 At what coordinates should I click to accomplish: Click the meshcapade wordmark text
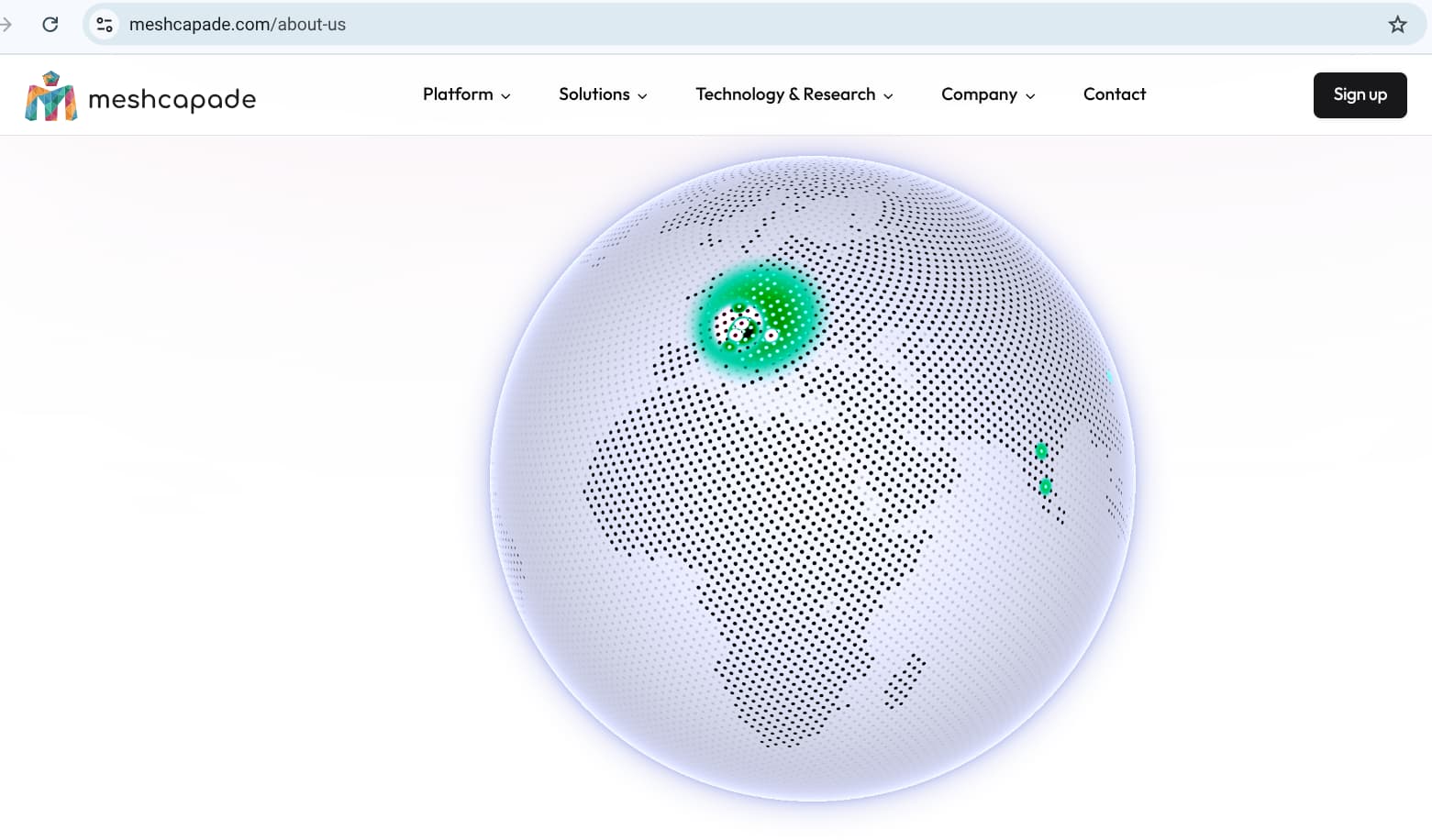172,99
